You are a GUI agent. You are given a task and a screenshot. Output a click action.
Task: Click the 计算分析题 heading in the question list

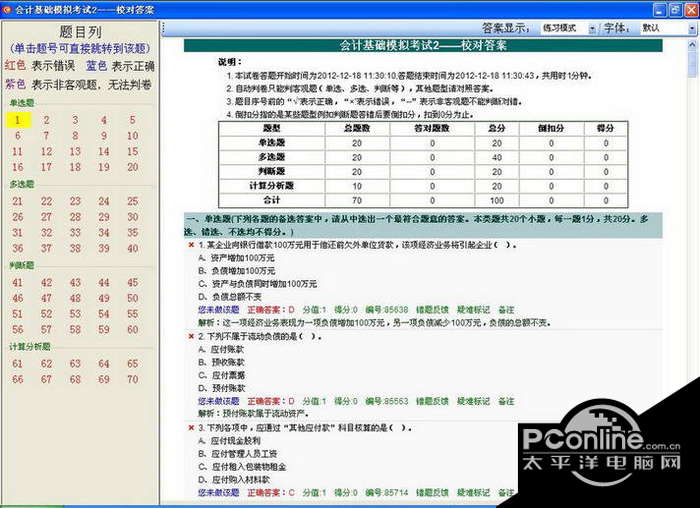coord(30,346)
